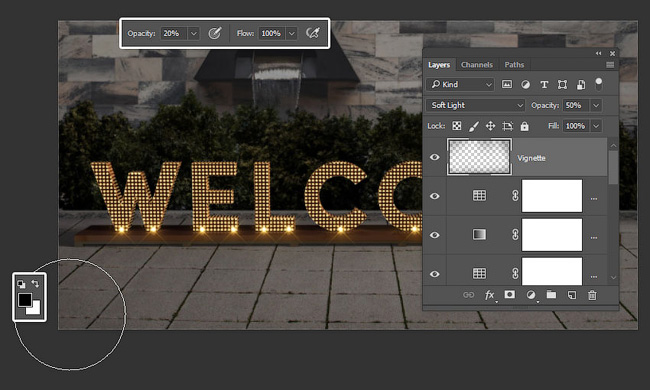Image resolution: width=650 pixels, height=390 pixels.
Task: Hide the bottom visible adjustment layer
Action: coord(434,274)
